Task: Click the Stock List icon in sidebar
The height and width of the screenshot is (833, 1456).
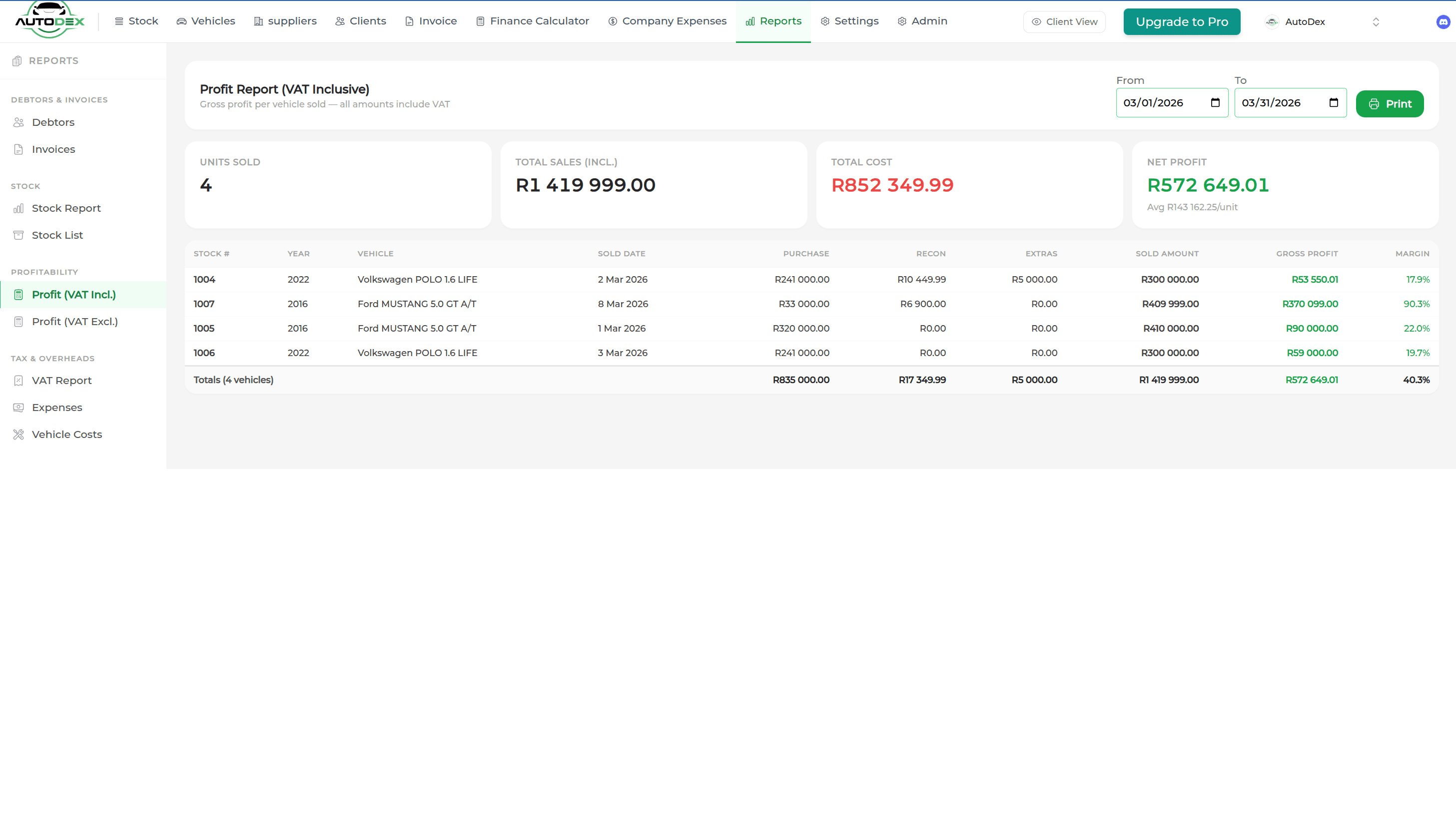Action: 18,235
